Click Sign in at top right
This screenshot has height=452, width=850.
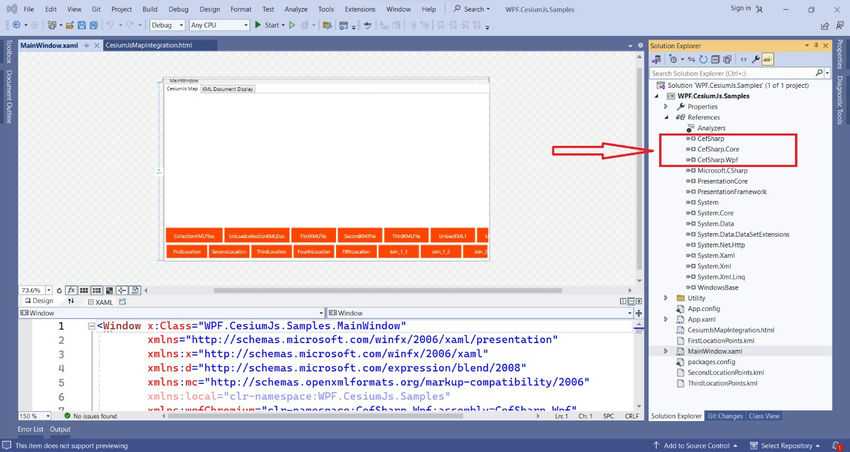point(740,8)
